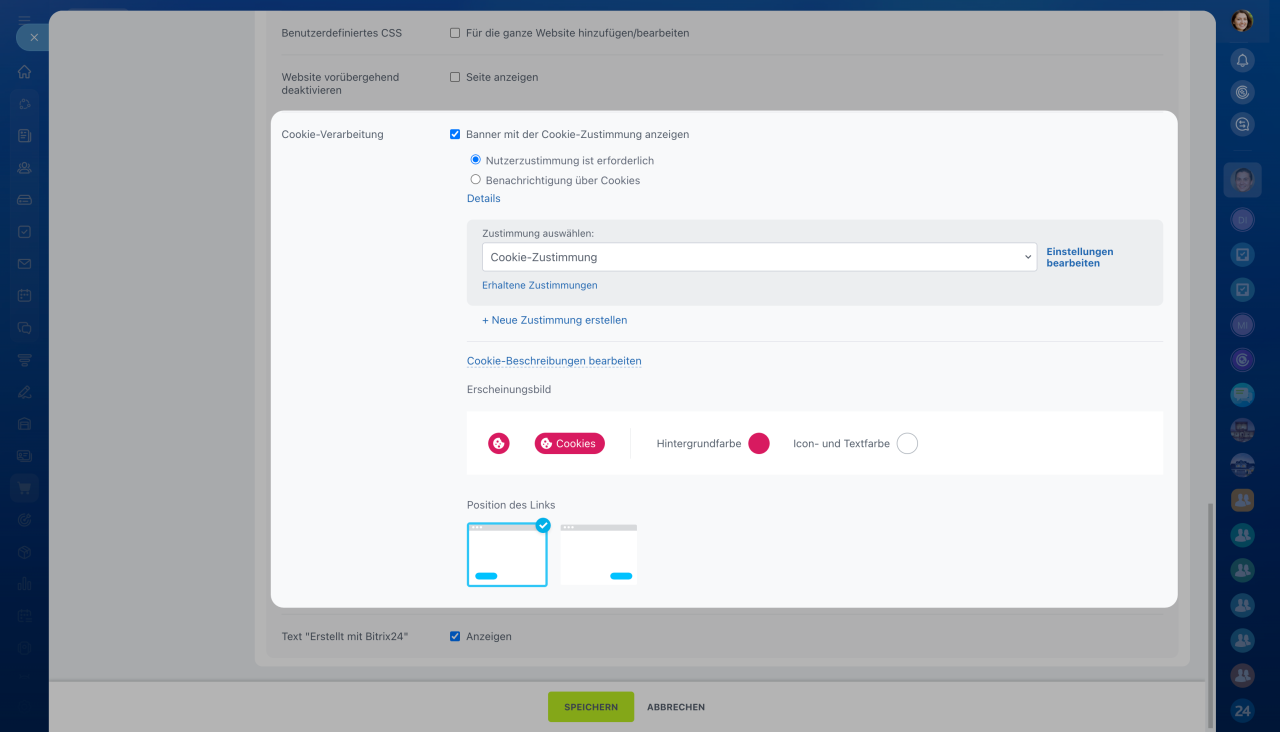Uncheck 'Banner mit der Cookie-Zustimmung anzeigen'
This screenshot has height=732, width=1280.
click(x=455, y=134)
